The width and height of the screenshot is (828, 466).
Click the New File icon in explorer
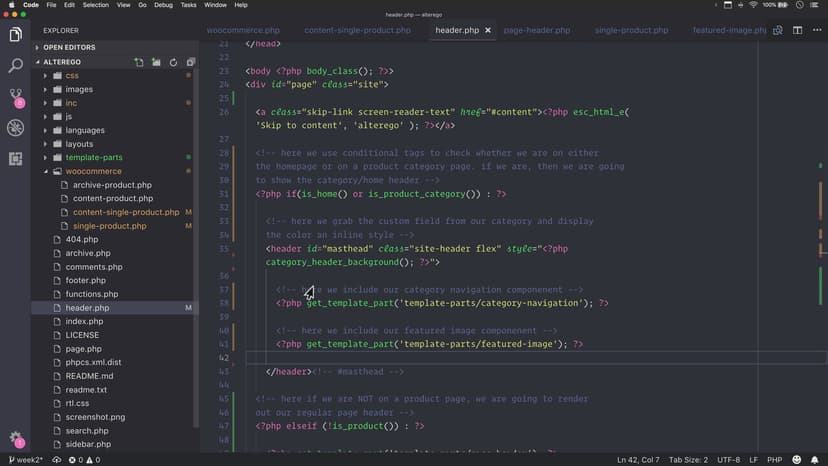pos(139,62)
